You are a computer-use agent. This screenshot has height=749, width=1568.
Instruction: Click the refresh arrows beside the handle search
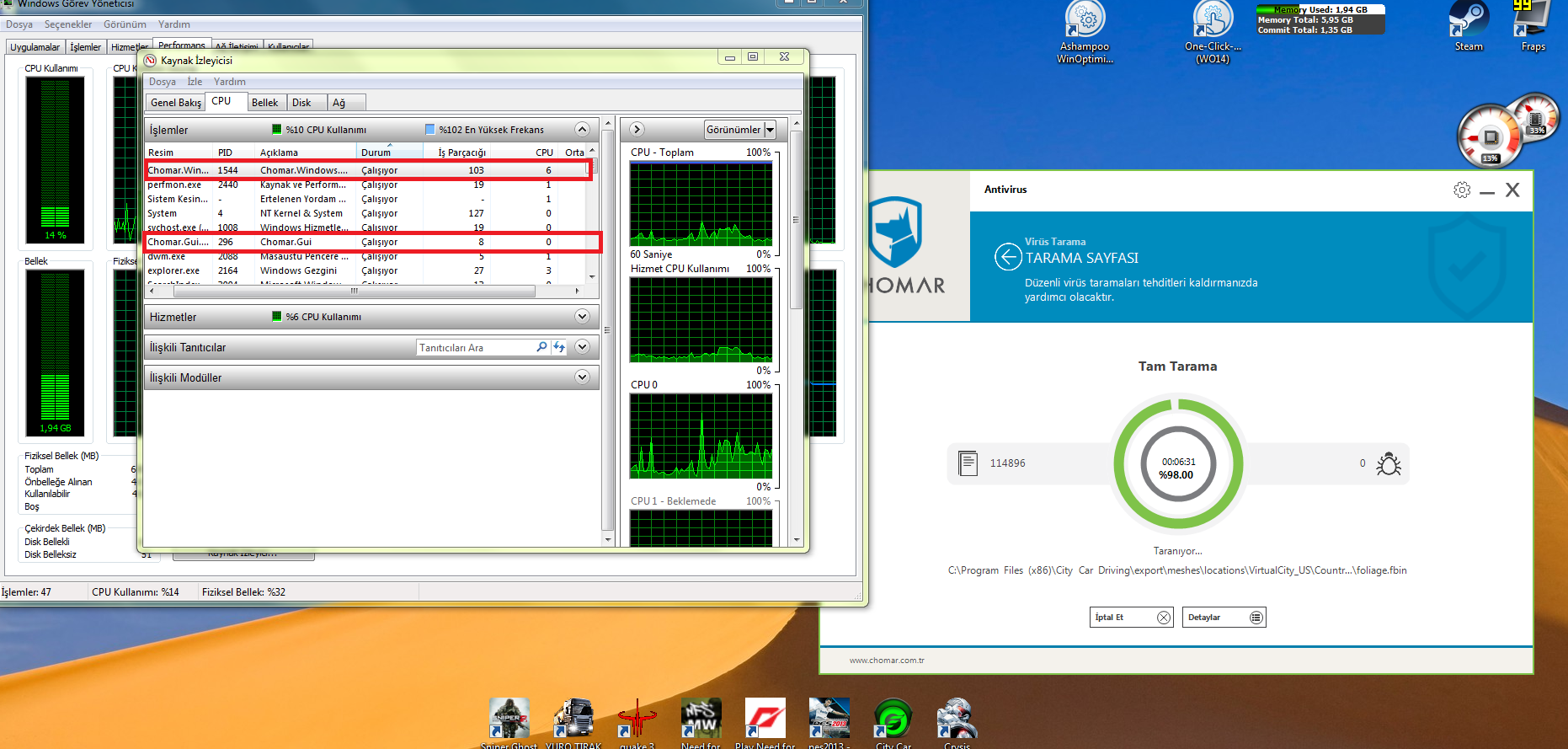click(x=559, y=347)
